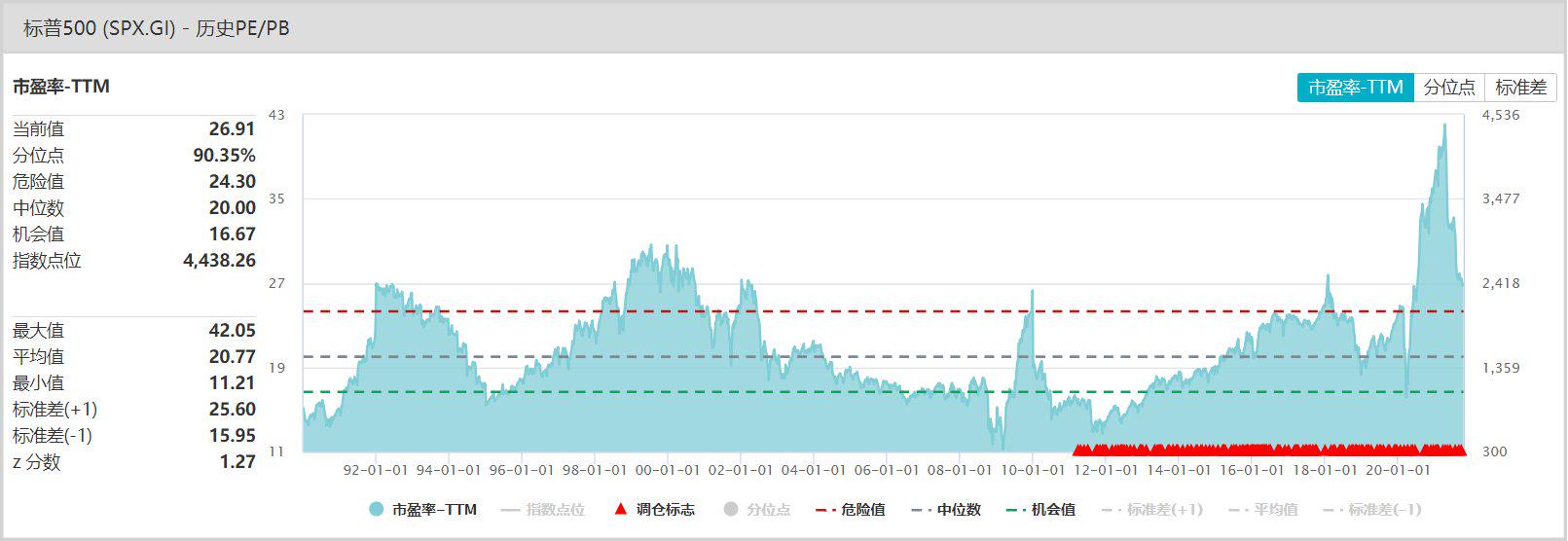
Task: Click the 指数点位 4,438.26 value
Action: 219,260
